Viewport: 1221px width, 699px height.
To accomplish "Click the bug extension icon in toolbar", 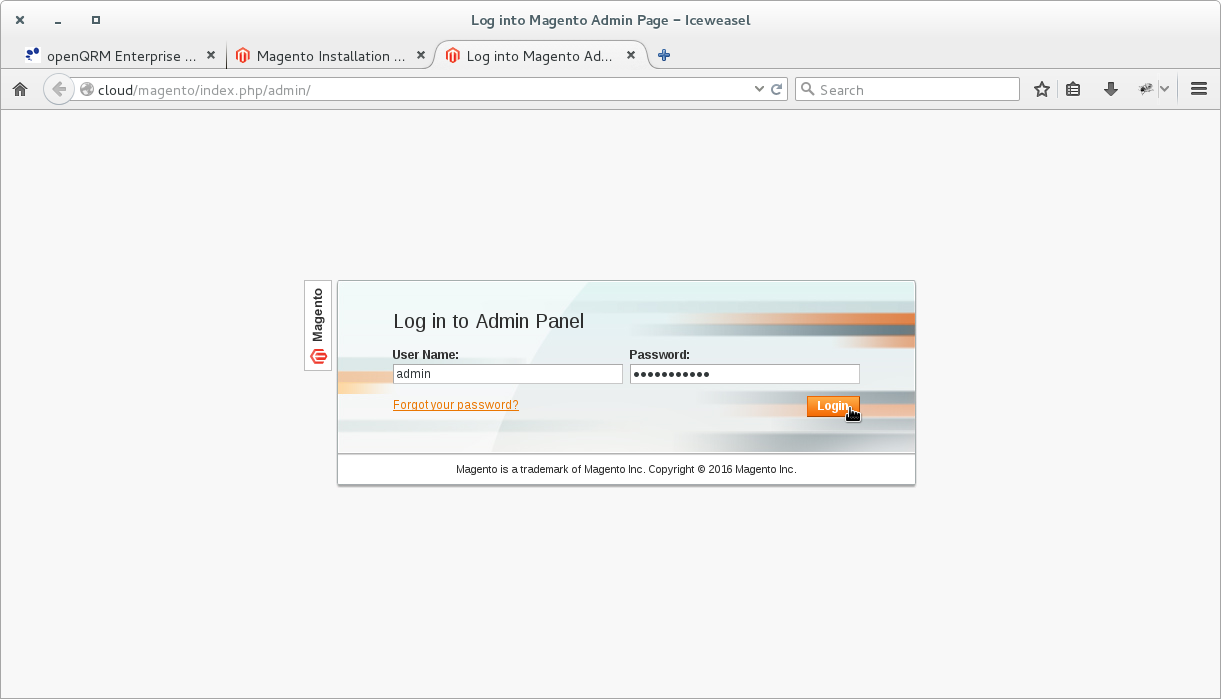I will pos(1146,89).
